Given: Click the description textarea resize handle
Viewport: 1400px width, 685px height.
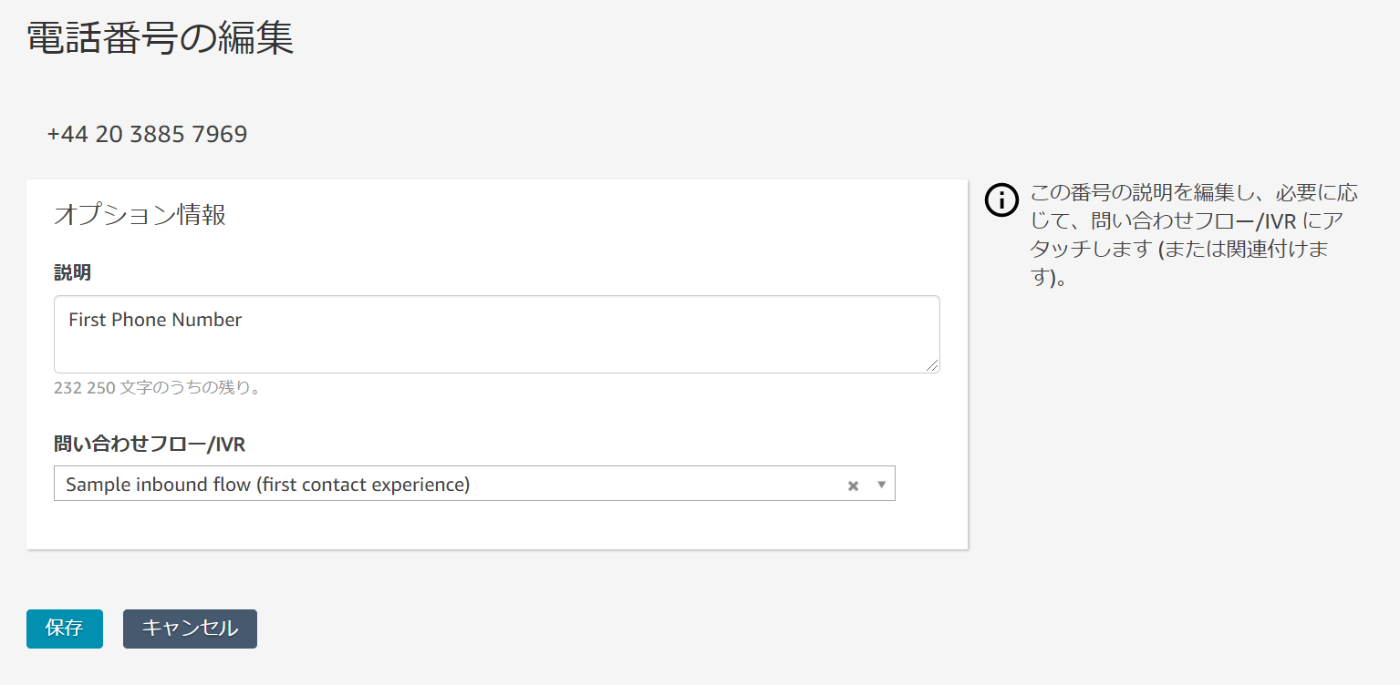Looking at the screenshot, I should pos(932,366).
